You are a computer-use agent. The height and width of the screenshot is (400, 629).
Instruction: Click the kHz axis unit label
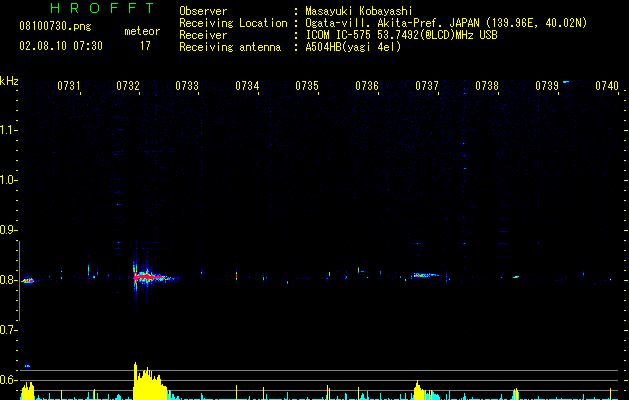coord(9,81)
